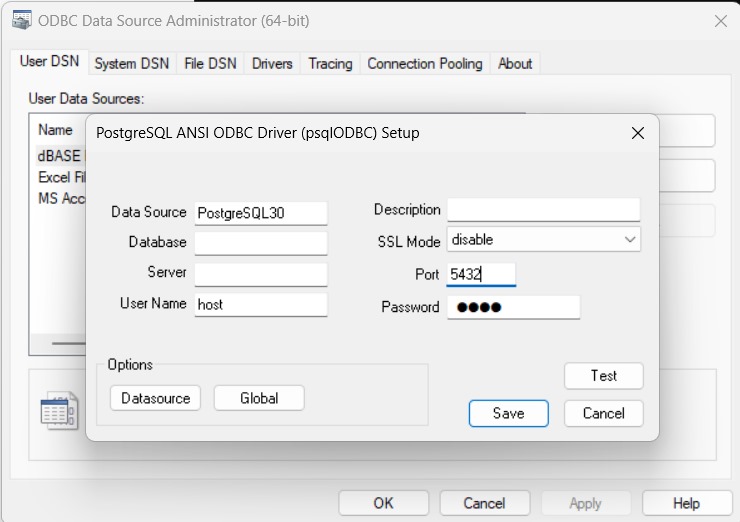Switch to the User DSN tab
Image resolution: width=740 pixels, height=522 pixels.
[x=50, y=61]
